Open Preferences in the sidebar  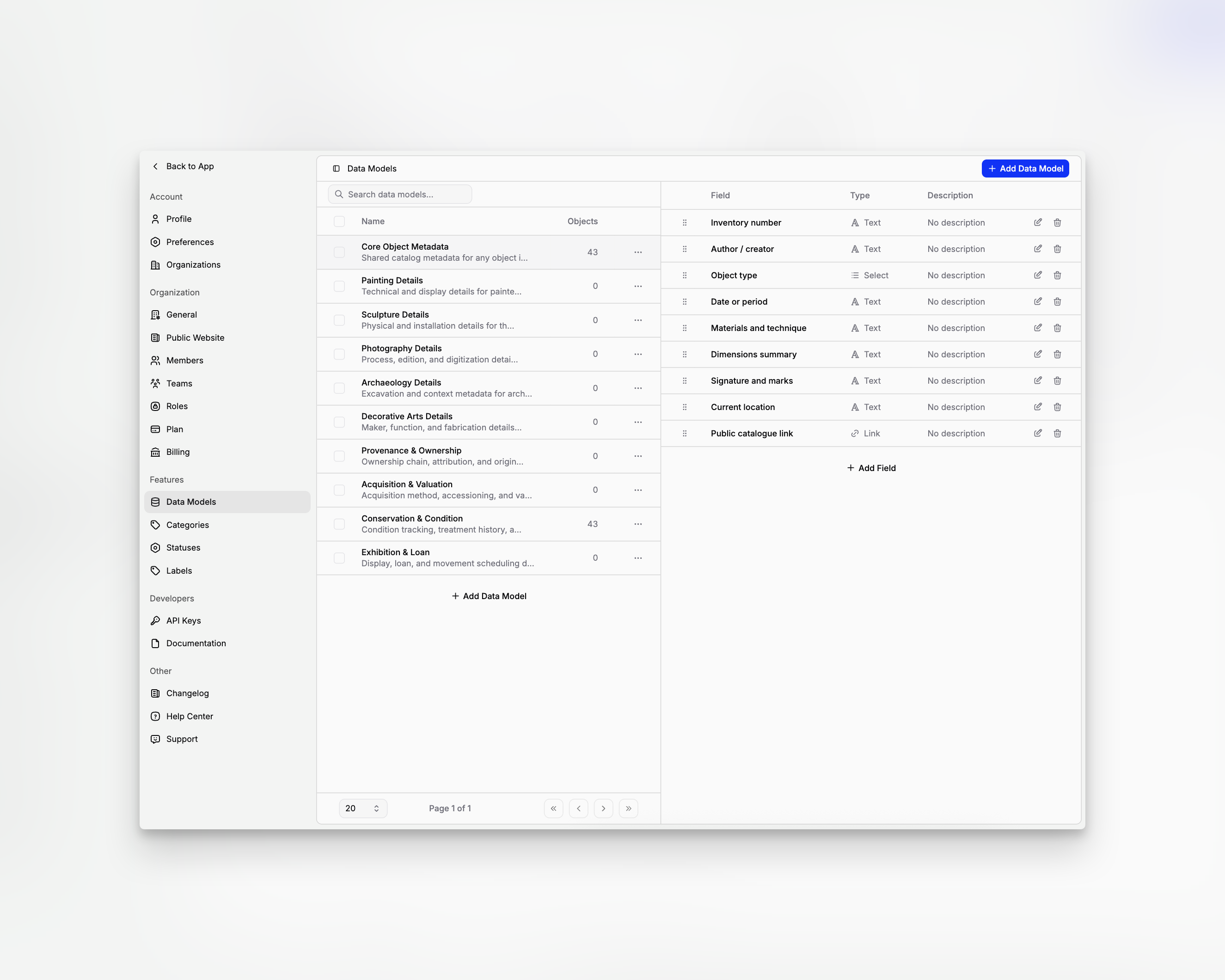click(x=227, y=242)
